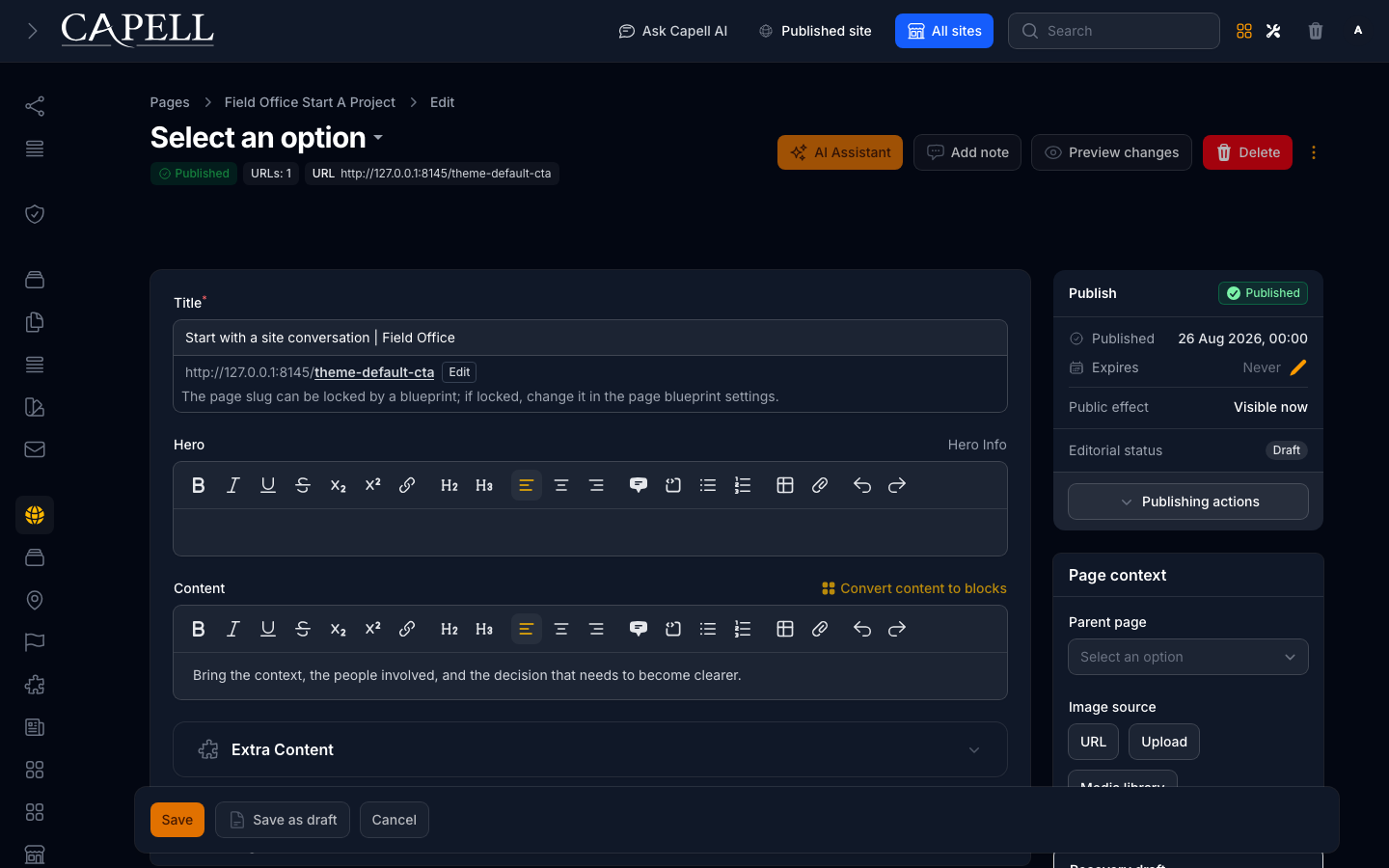Toggle bold in the Hero editor toolbar
The height and width of the screenshot is (868, 1389).
199,485
